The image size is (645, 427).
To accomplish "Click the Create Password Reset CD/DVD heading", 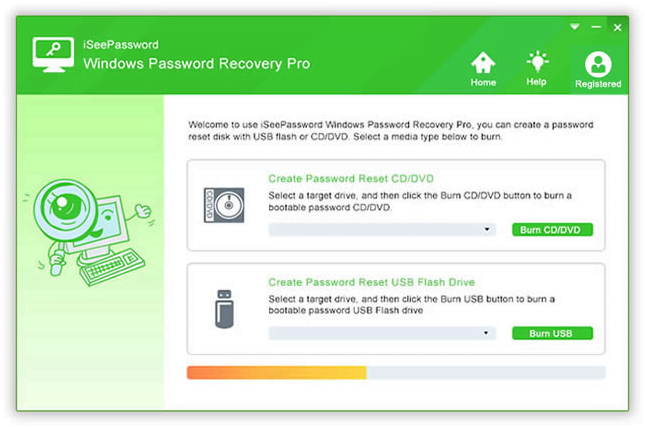I will (351, 179).
